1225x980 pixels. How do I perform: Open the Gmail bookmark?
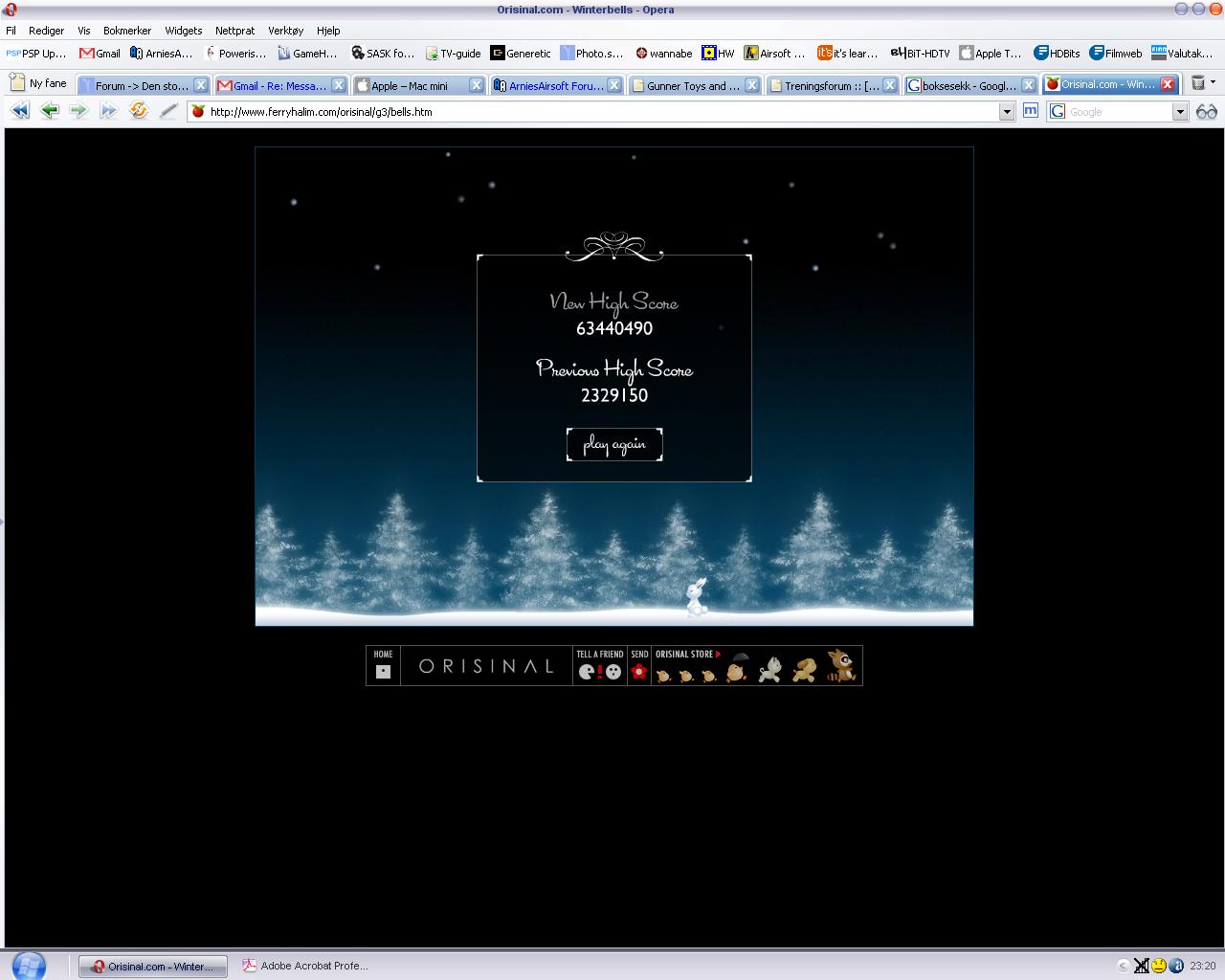100,54
